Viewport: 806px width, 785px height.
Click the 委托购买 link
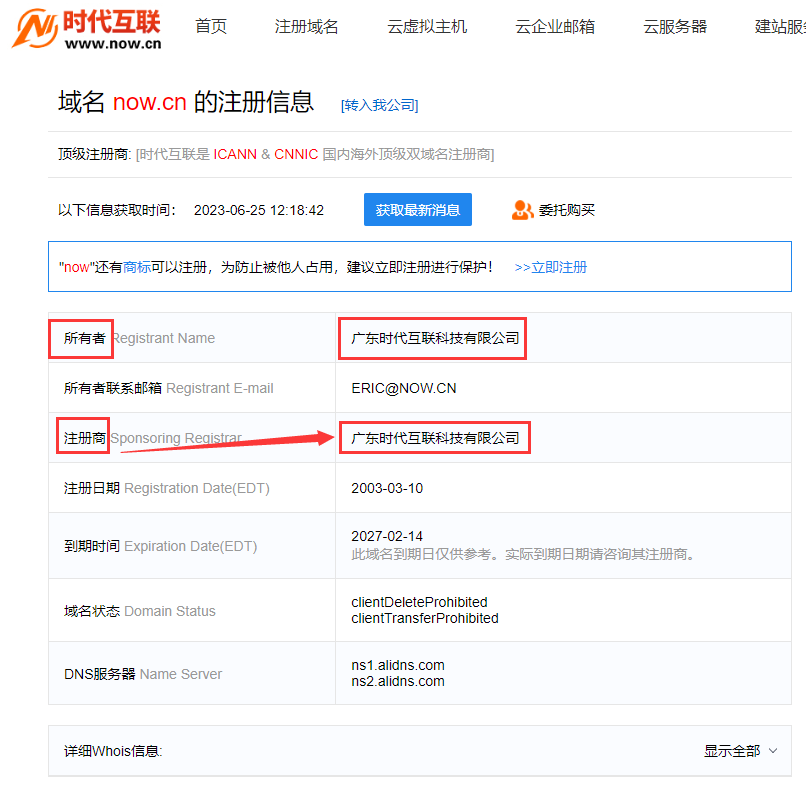(566, 210)
